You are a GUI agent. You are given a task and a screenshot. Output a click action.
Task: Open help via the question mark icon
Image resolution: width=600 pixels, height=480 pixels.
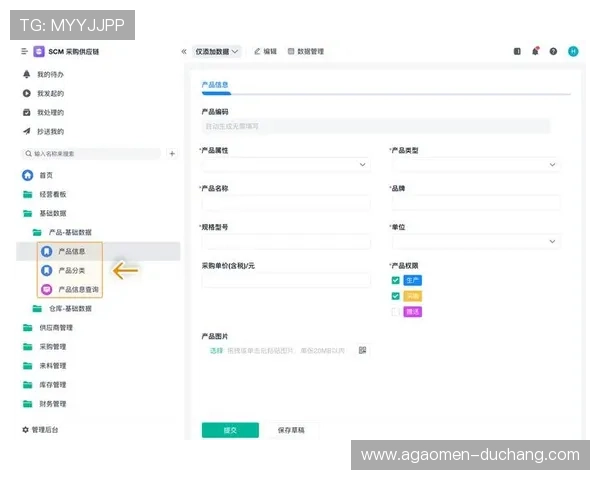pyautogui.click(x=553, y=51)
